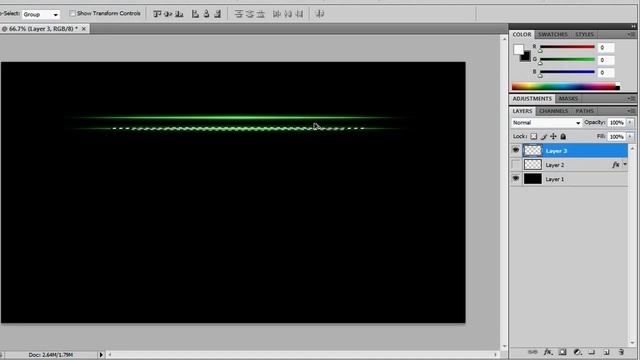Click the Link Layers icon
The image size is (640, 360).
tap(532, 352)
